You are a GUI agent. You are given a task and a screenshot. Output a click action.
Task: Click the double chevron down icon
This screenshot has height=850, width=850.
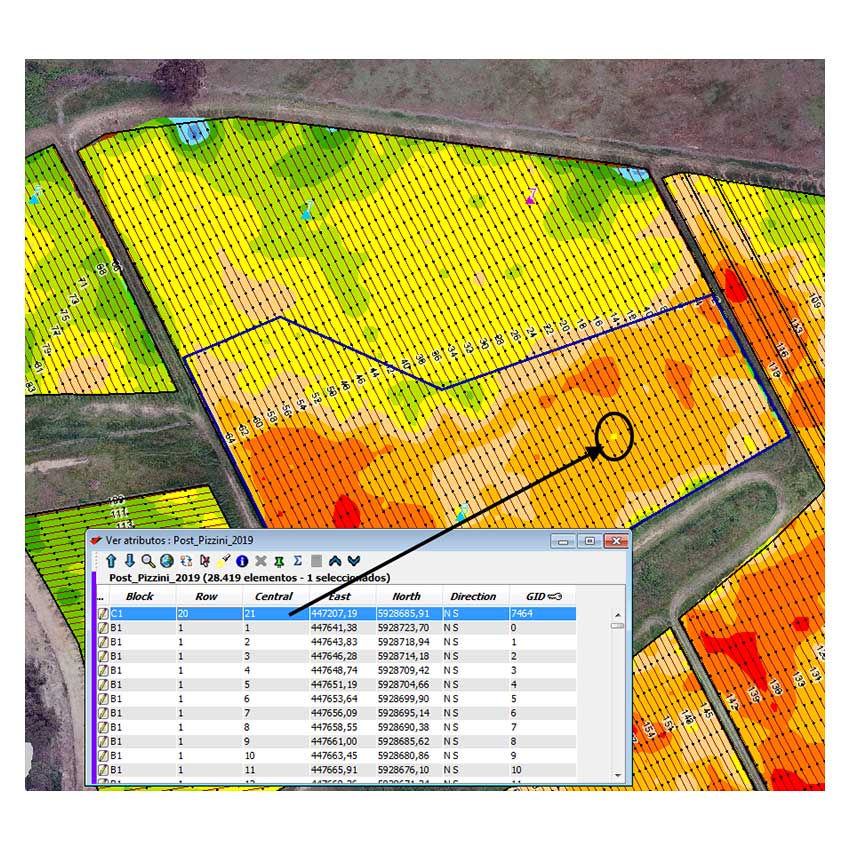point(353,561)
